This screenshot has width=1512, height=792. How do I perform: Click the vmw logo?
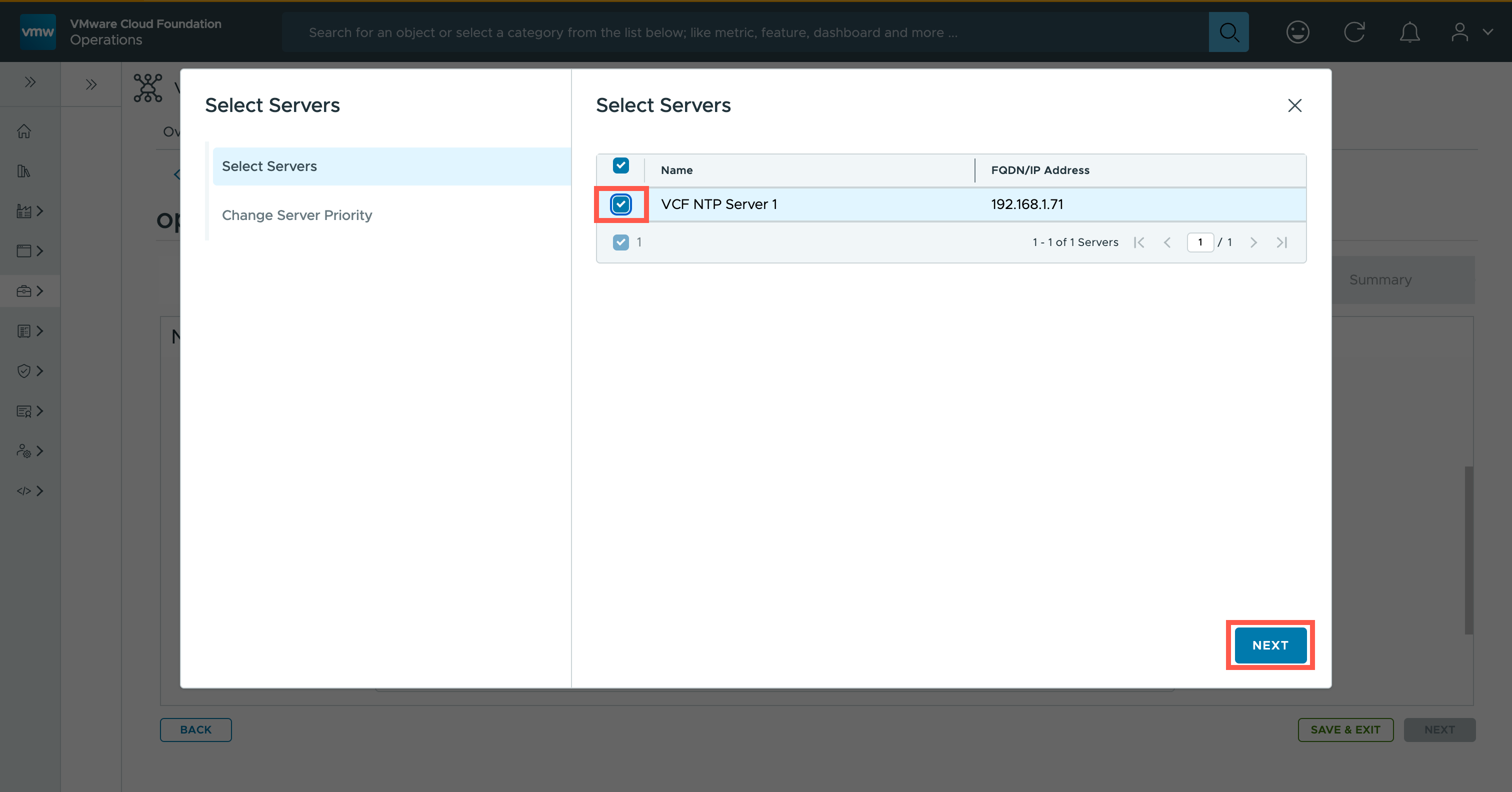point(37,31)
